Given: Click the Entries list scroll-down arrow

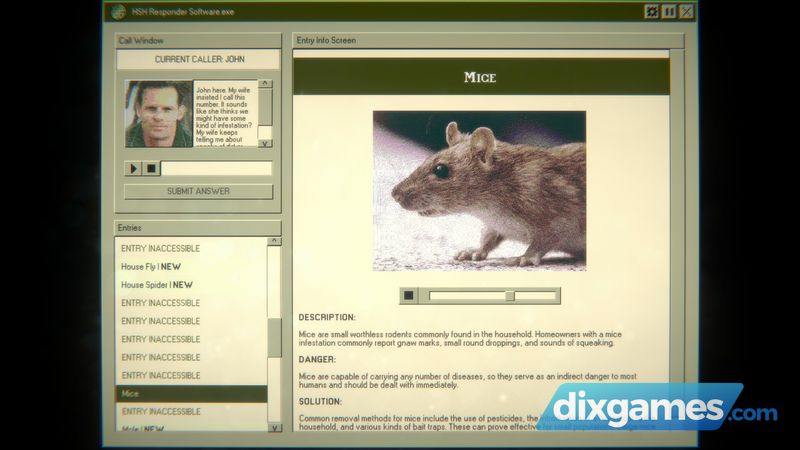Looking at the screenshot, I should coord(274,428).
